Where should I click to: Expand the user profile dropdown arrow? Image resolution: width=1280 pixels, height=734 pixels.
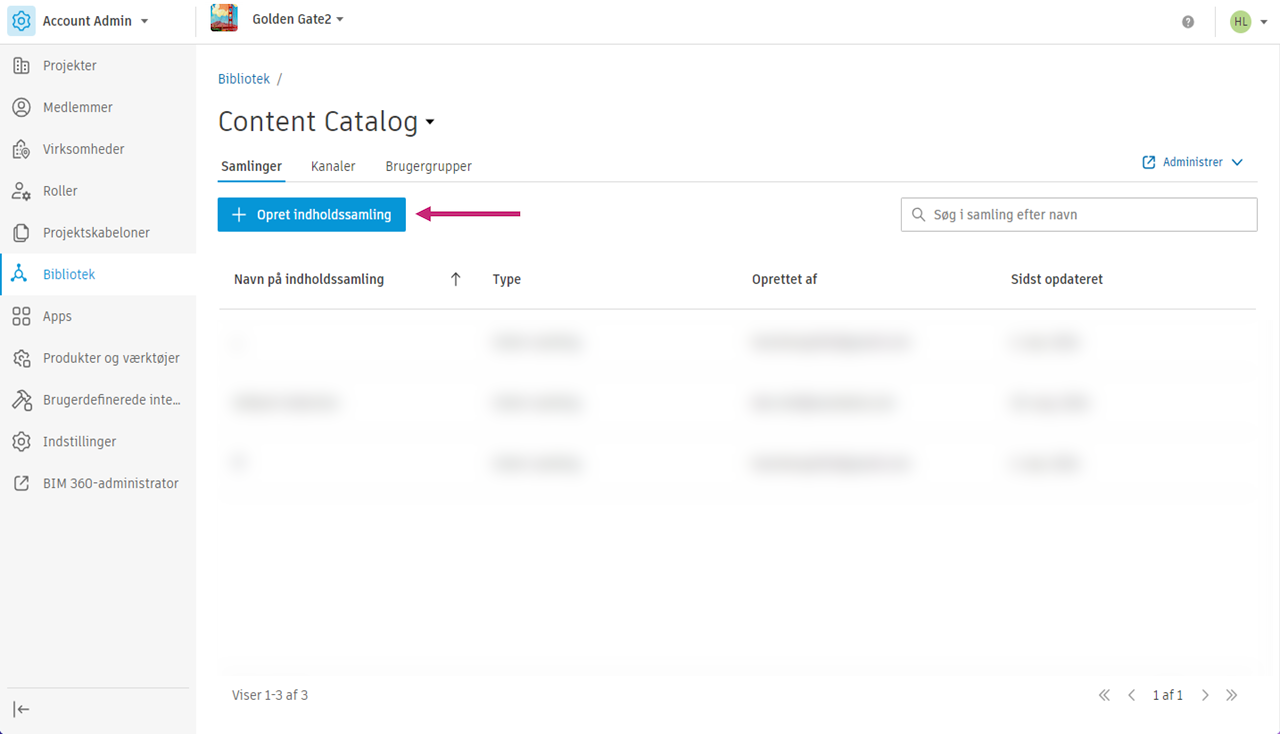click(1264, 21)
